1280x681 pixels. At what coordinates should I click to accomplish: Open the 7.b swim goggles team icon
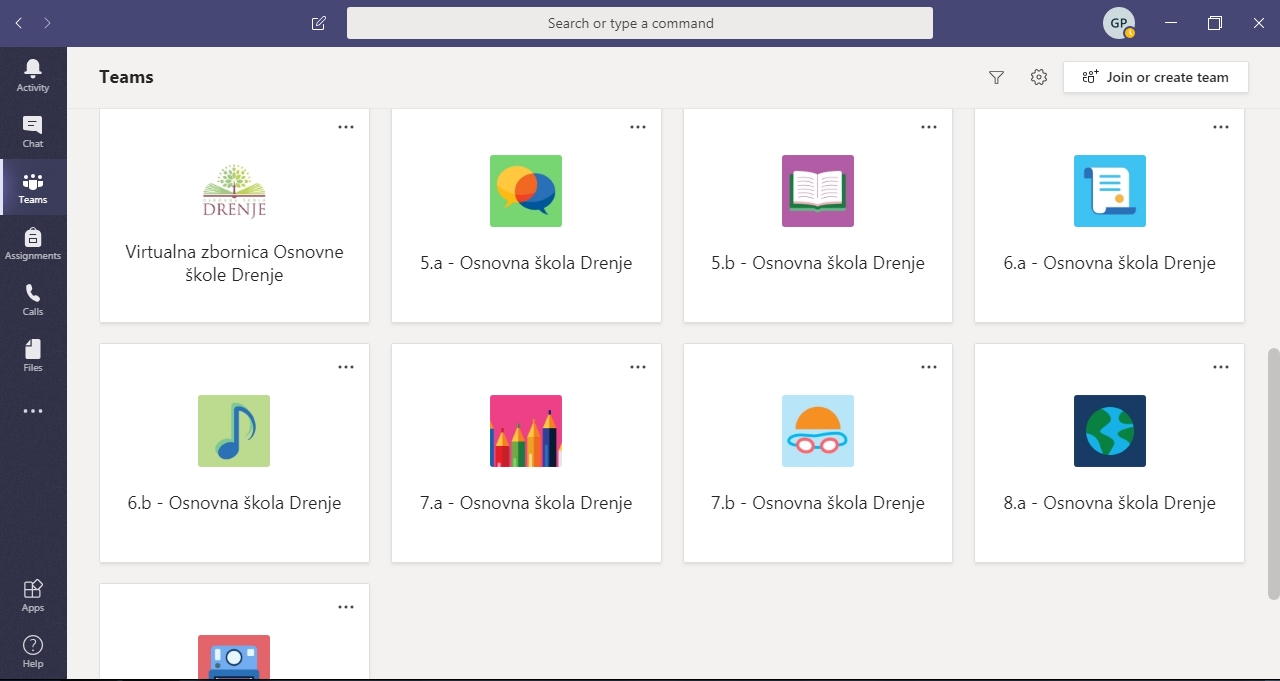(818, 431)
